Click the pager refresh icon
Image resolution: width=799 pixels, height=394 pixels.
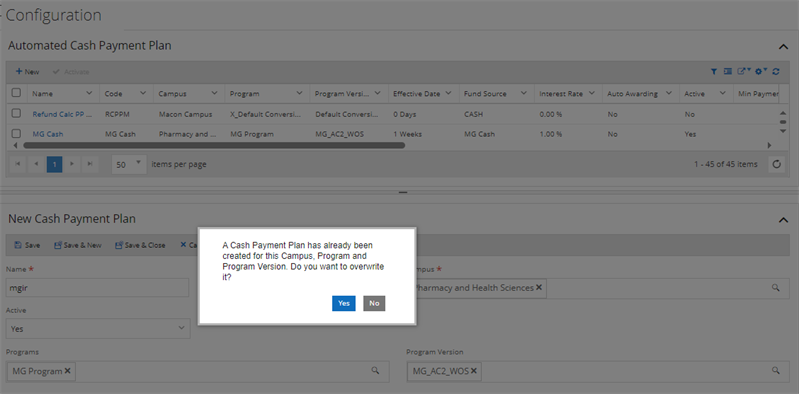pos(776,164)
